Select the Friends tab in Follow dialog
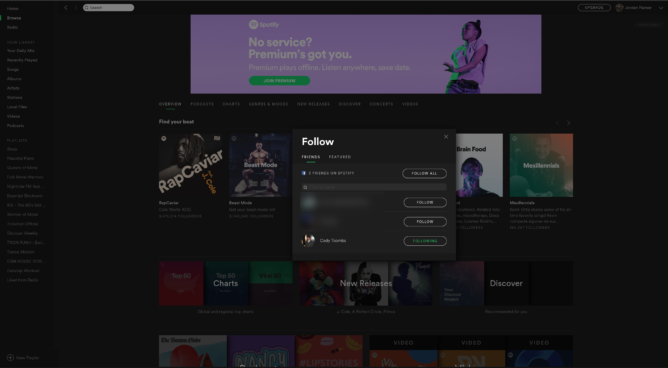The height and width of the screenshot is (368, 668). (x=311, y=157)
